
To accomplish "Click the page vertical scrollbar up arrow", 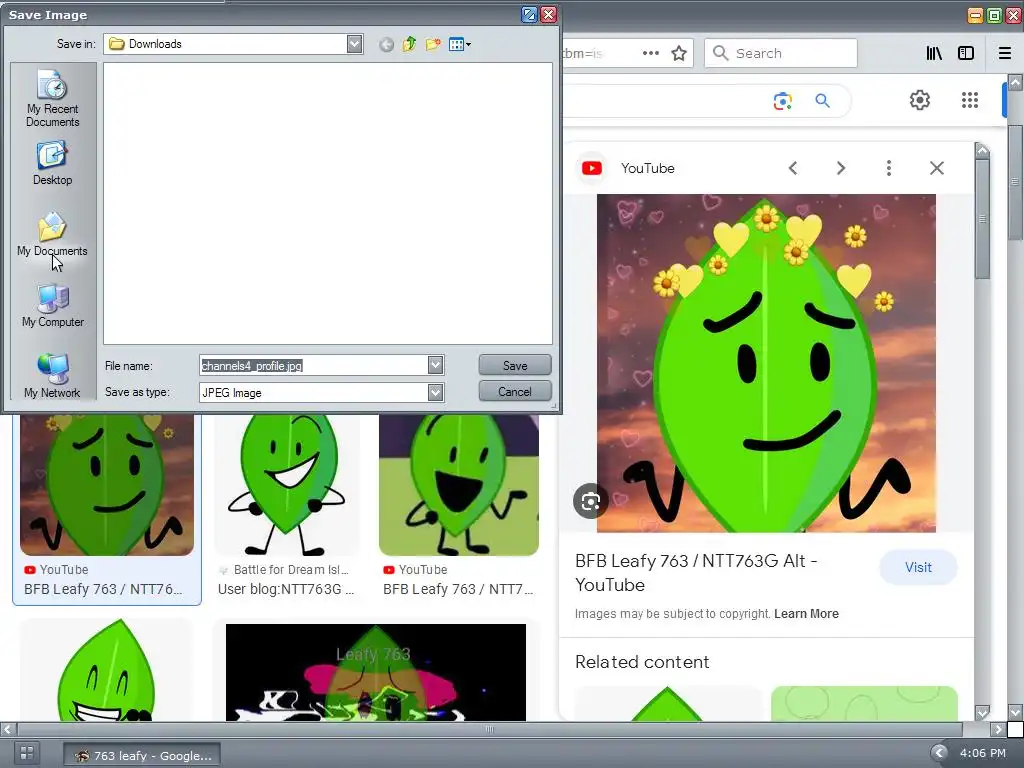I will (1015, 82).
